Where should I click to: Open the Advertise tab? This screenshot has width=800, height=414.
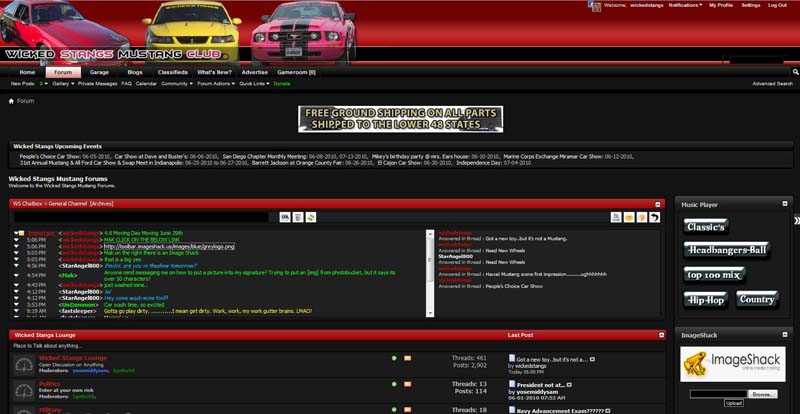tap(255, 72)
